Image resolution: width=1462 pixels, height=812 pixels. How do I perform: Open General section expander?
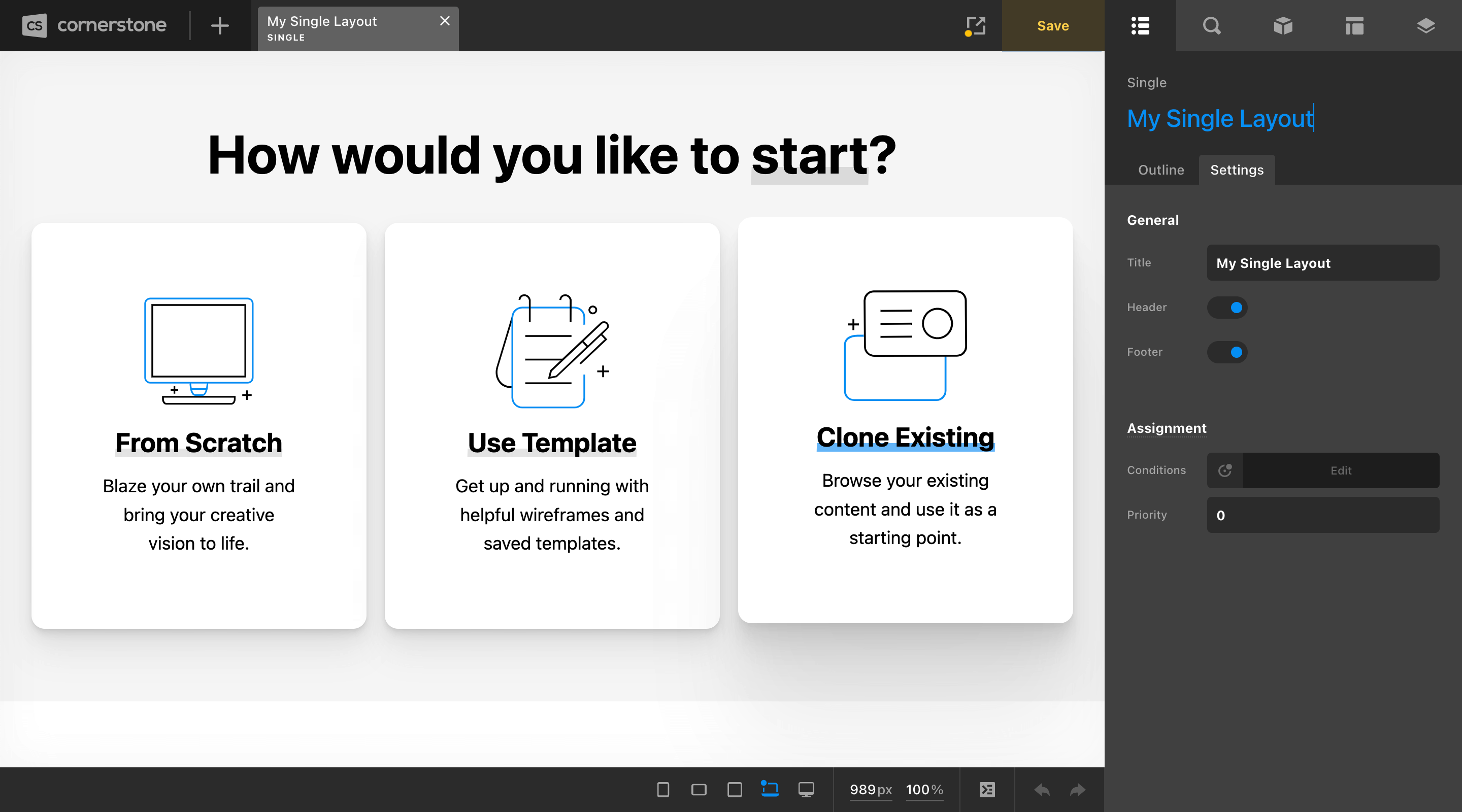[x=1152, y=220]
